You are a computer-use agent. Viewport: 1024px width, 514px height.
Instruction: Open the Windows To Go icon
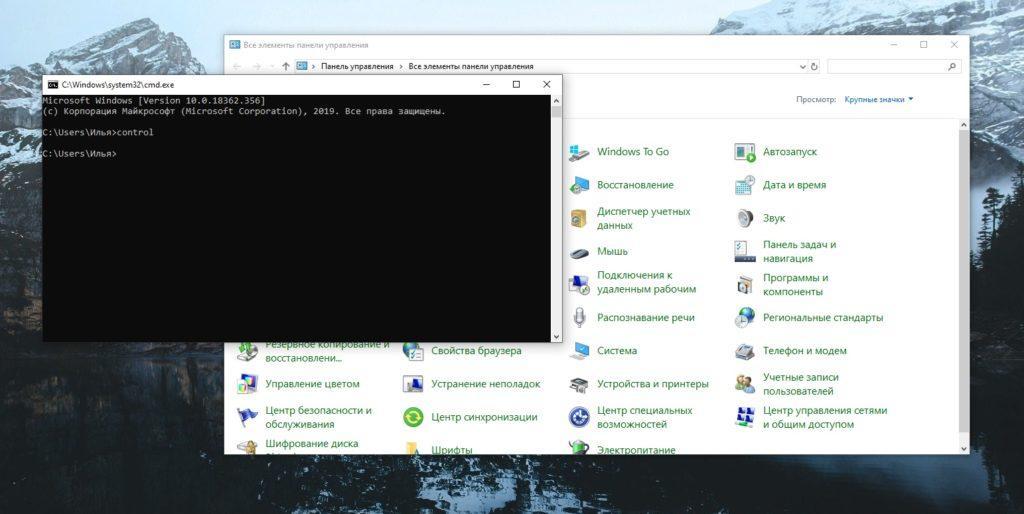(x=579, y=152)
